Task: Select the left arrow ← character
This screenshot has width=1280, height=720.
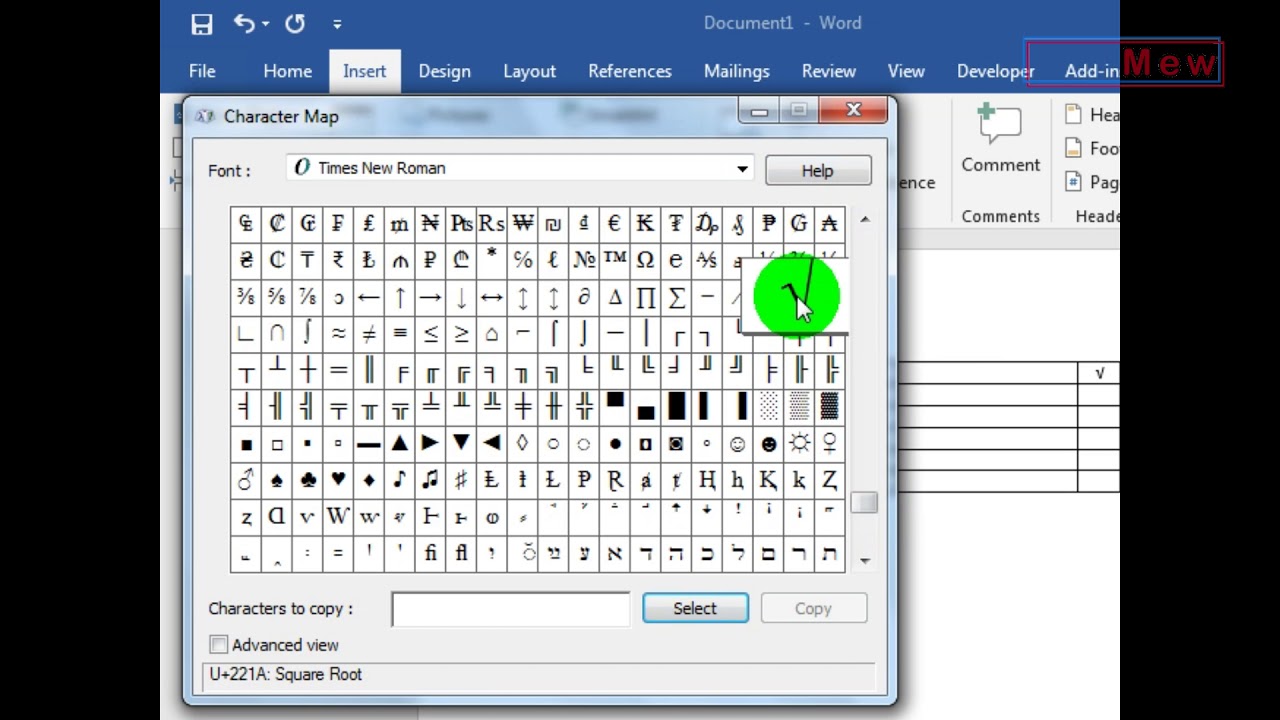Action: pyautogui.click(x=369, y=297)
